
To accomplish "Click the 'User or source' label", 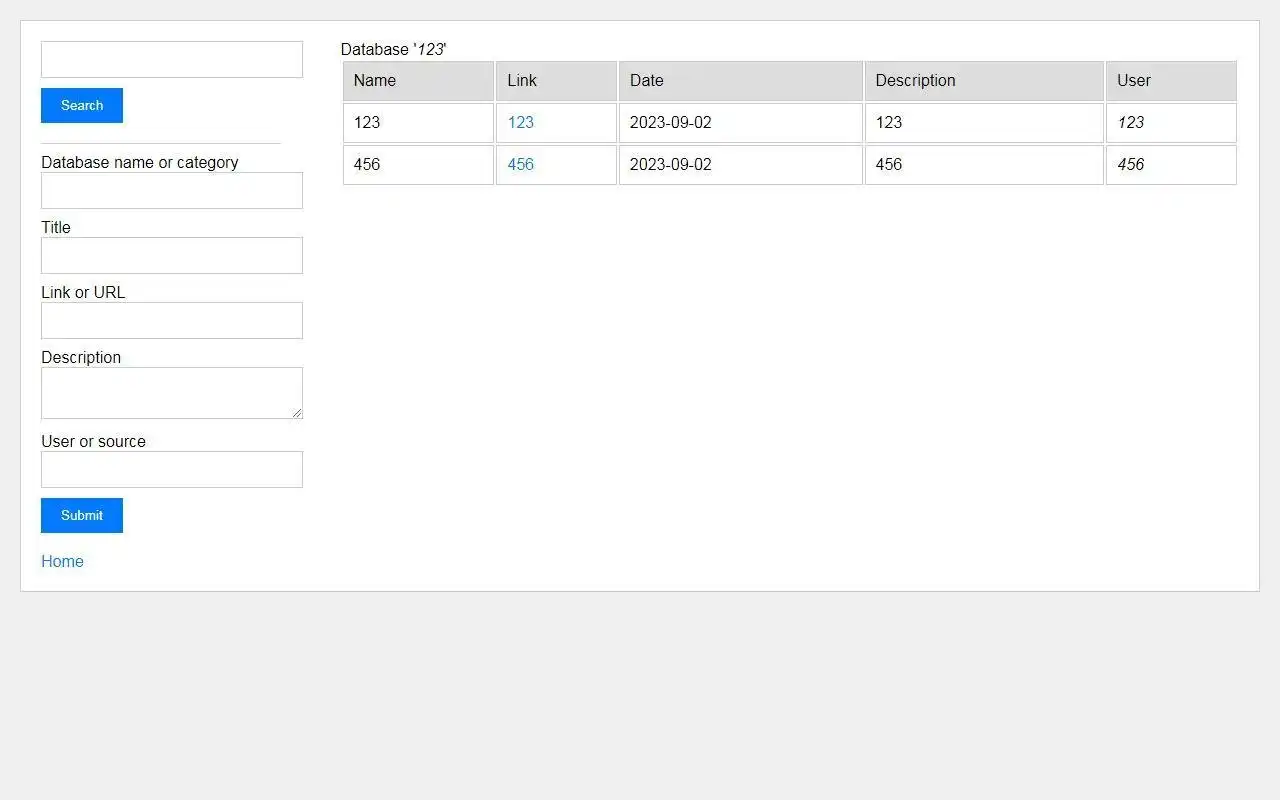I will [93, 441].
